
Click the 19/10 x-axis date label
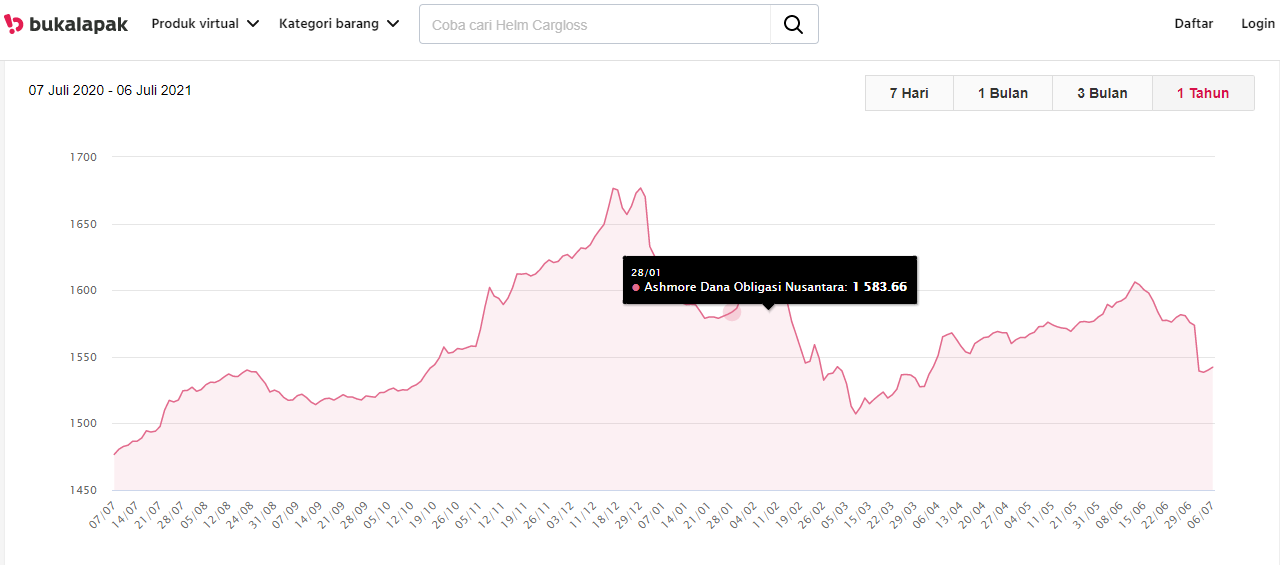(424, 515)
